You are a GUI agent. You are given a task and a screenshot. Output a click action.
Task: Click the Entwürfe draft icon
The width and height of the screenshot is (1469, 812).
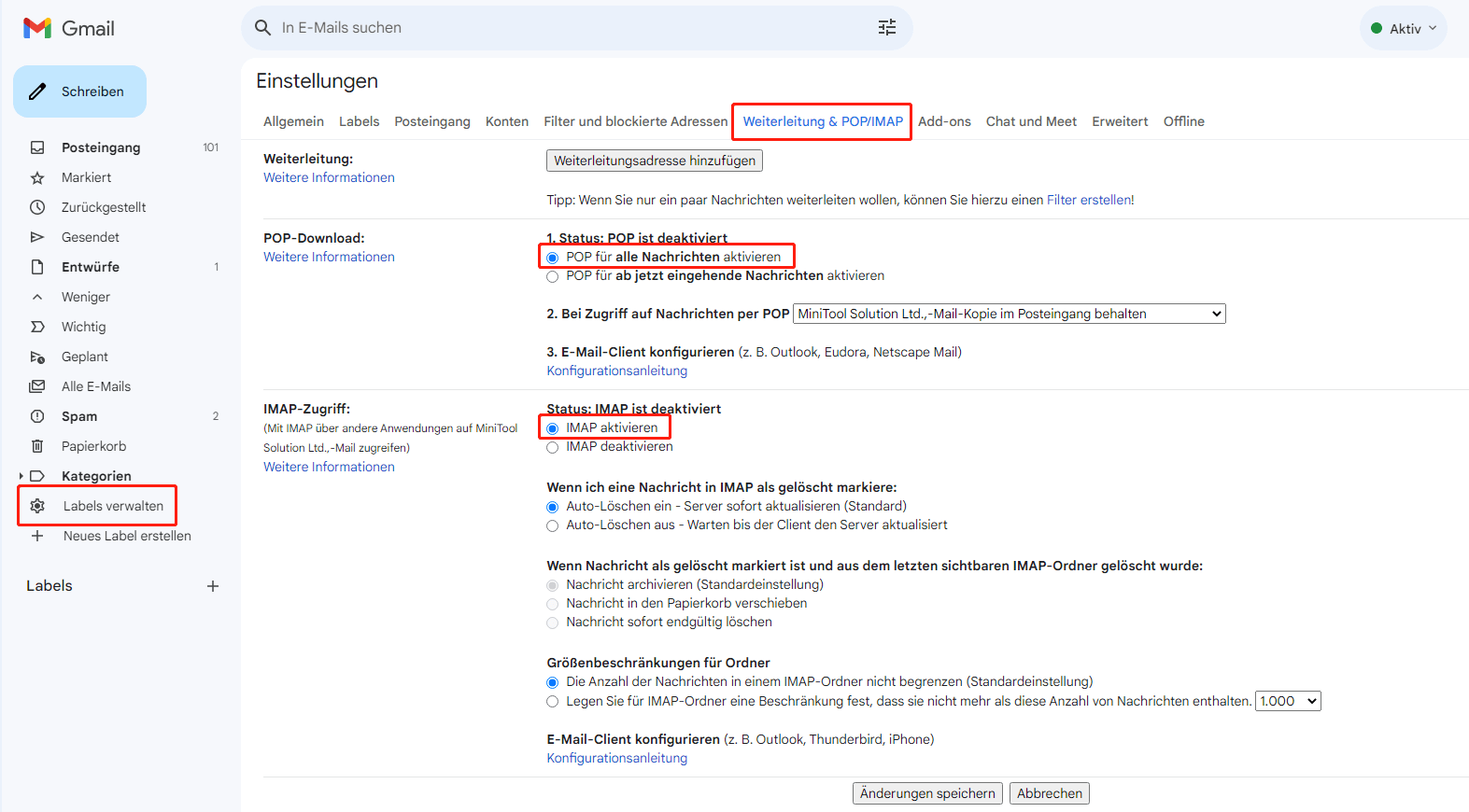37,267
